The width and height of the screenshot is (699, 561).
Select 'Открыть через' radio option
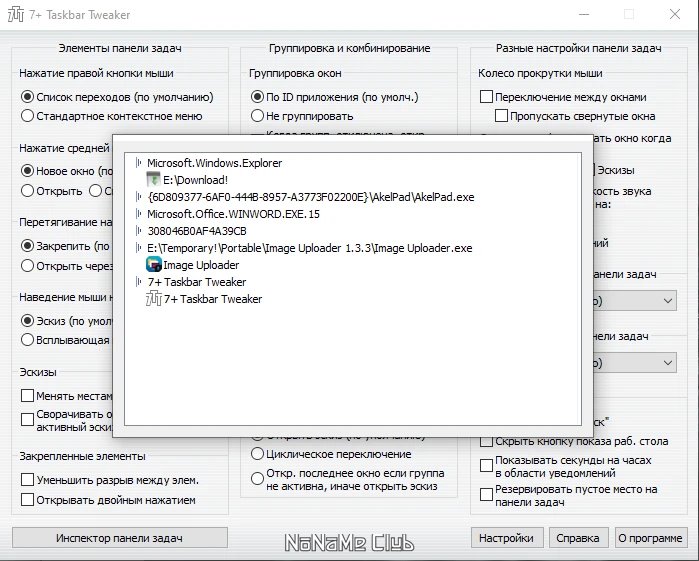coord(28,266)
